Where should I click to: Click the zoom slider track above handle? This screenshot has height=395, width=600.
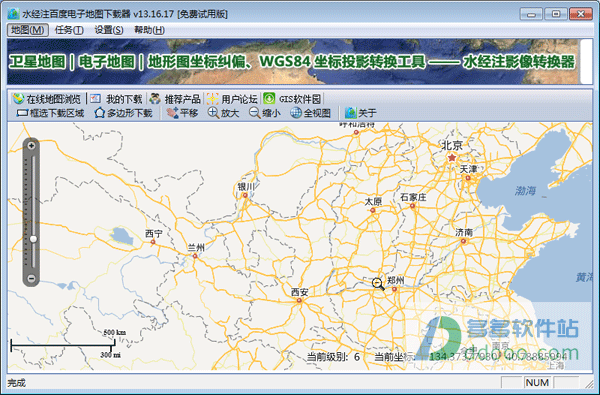pyautogui.click(x=33, y=195)
